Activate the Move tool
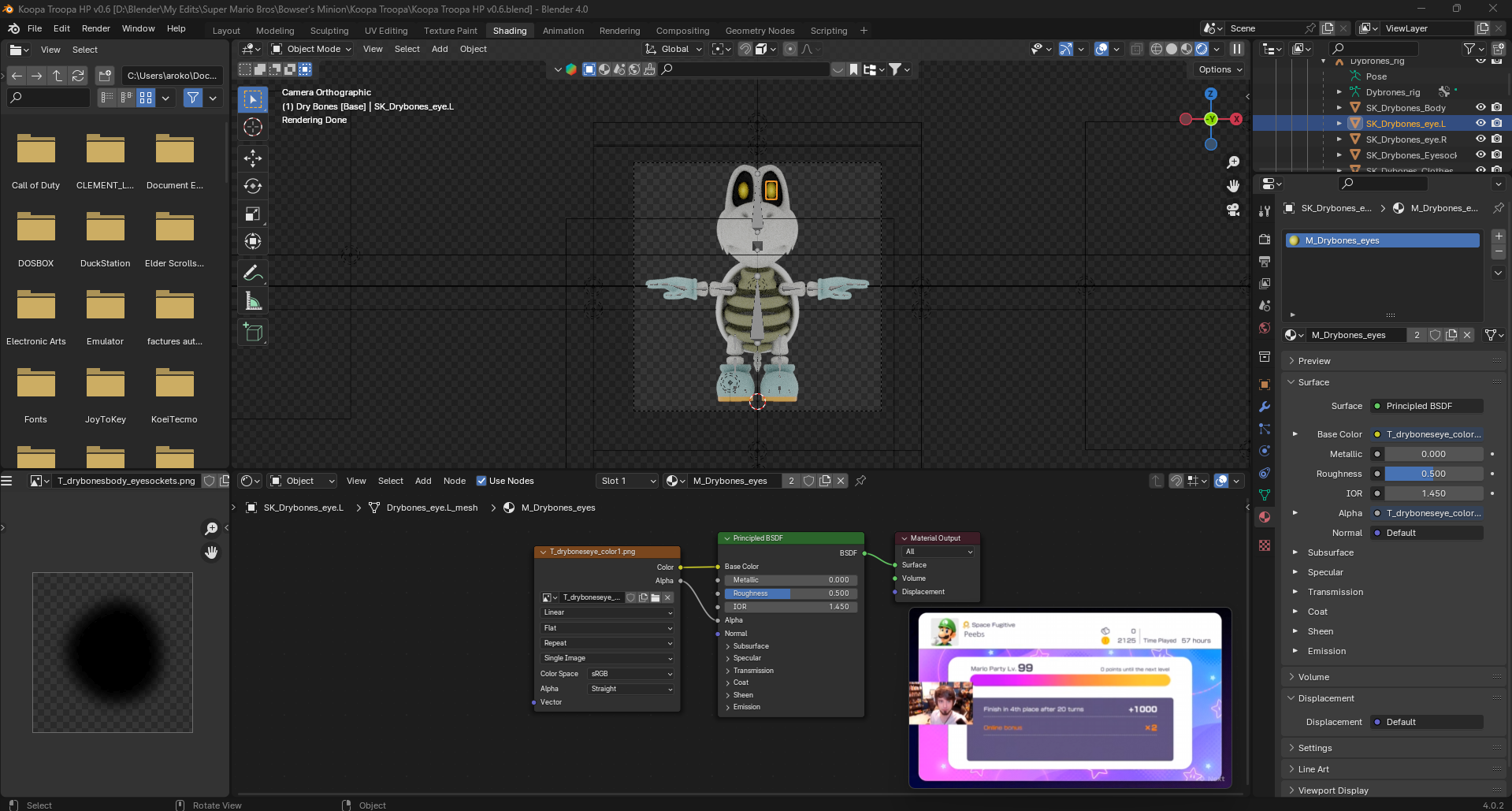1512x811 pixels. (253, 158)
